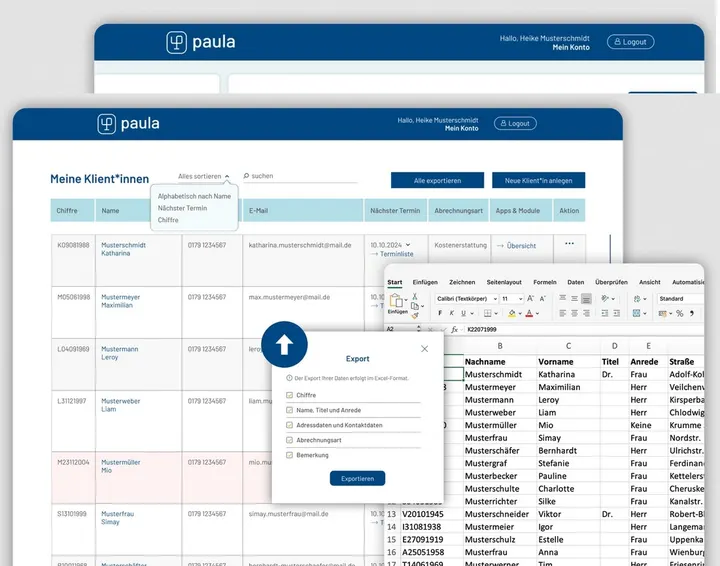This screenshot has width=720, height=566.
Task: Apply comma style number format in Excel
Action: (x=692, y=313)
